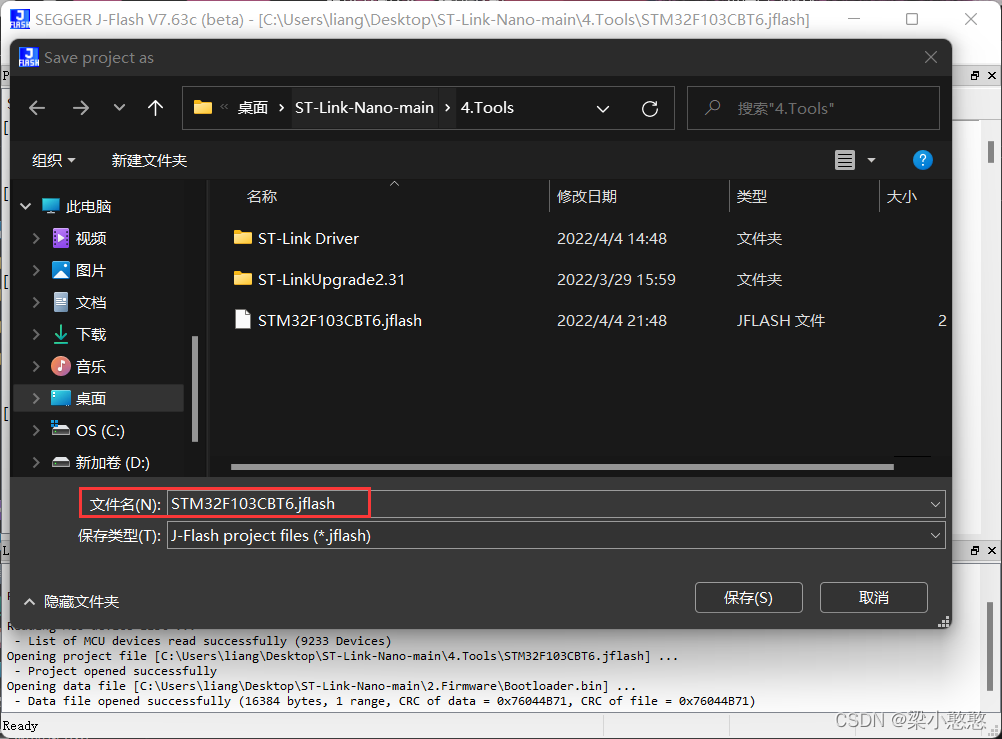Collapse the 此电脑 tree node
1002x739 pixels.
26,206
